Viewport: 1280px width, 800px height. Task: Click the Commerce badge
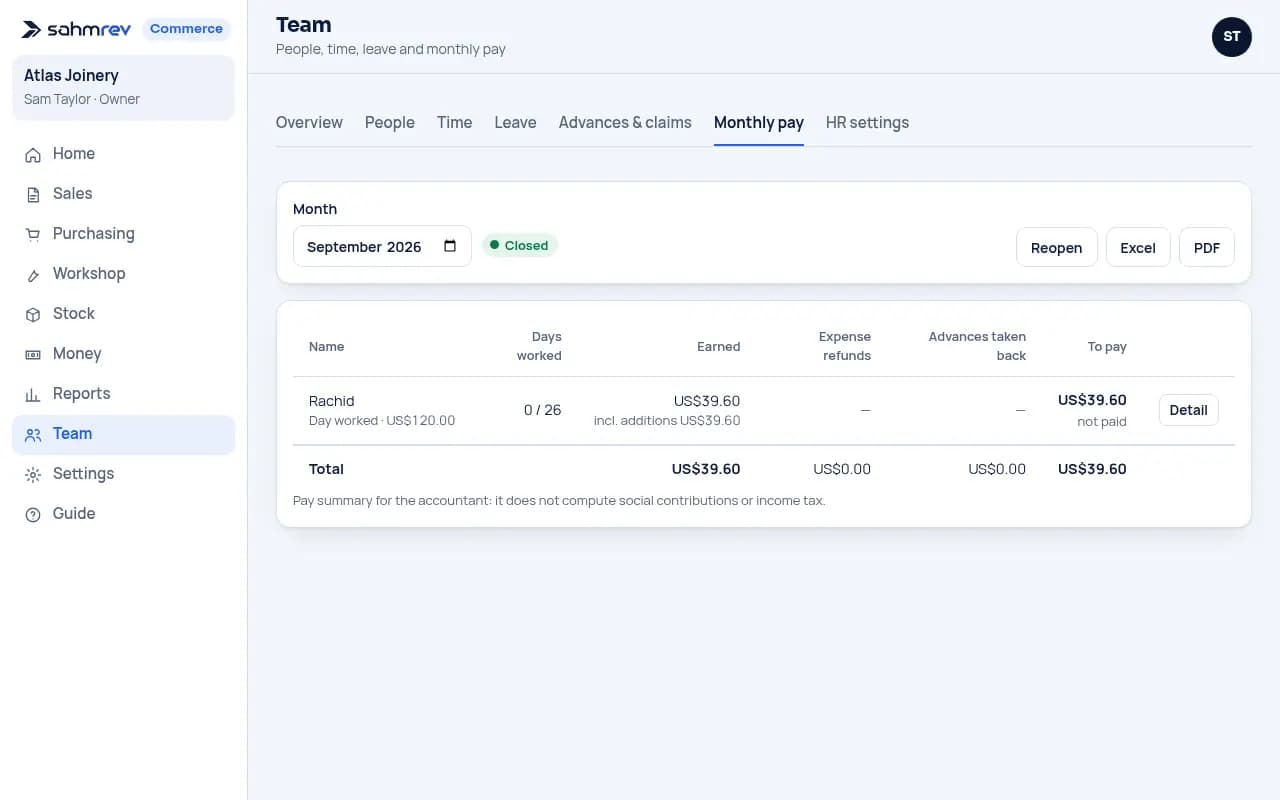[186, 29]
